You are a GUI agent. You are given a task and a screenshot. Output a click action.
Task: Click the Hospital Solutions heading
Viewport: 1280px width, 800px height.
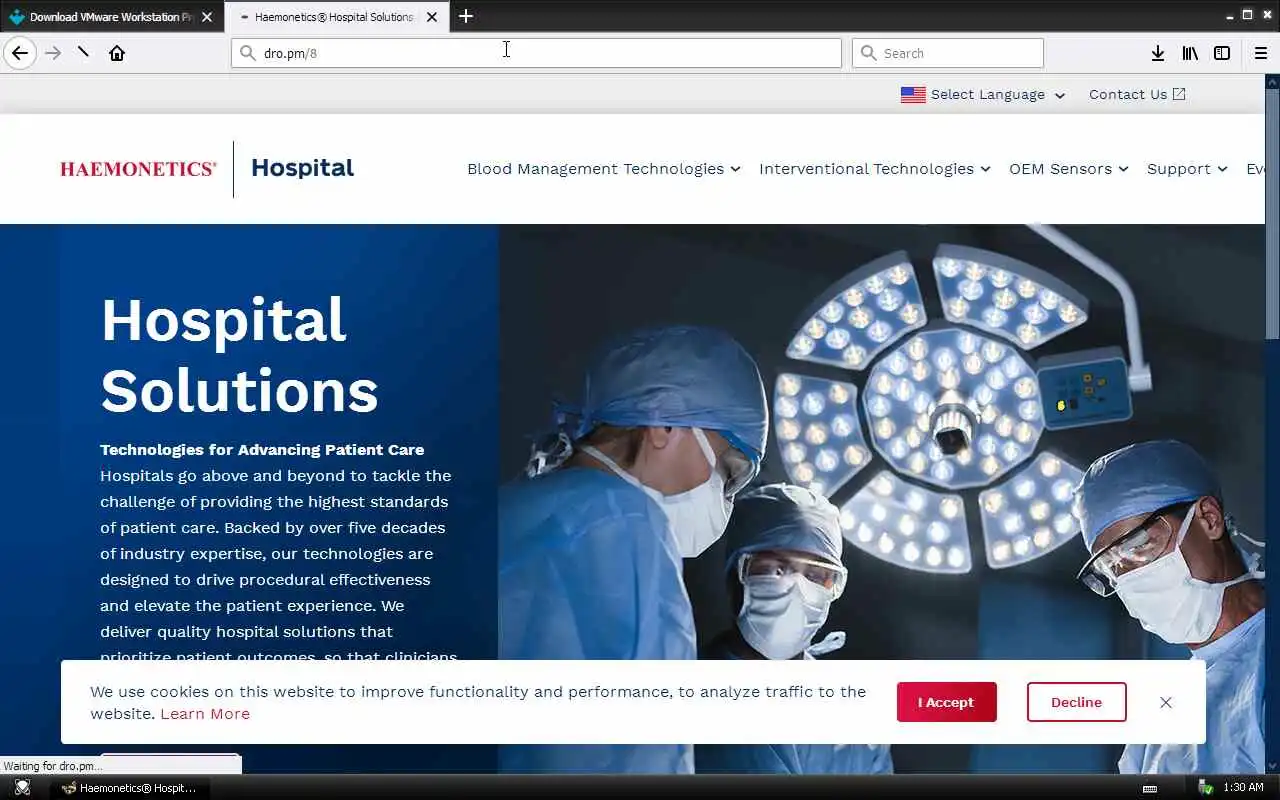click(x=239, y=355)
